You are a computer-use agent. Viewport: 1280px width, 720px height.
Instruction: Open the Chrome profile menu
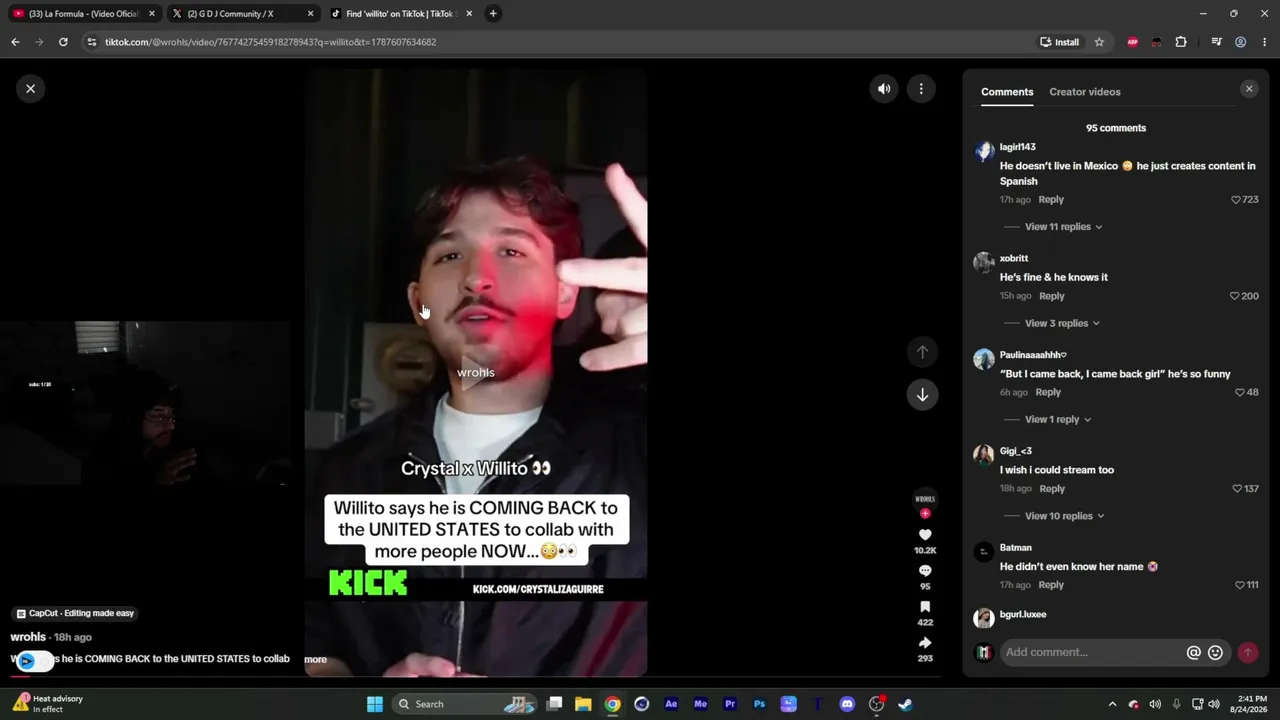pyautogui.click(x=1240, y=42)
